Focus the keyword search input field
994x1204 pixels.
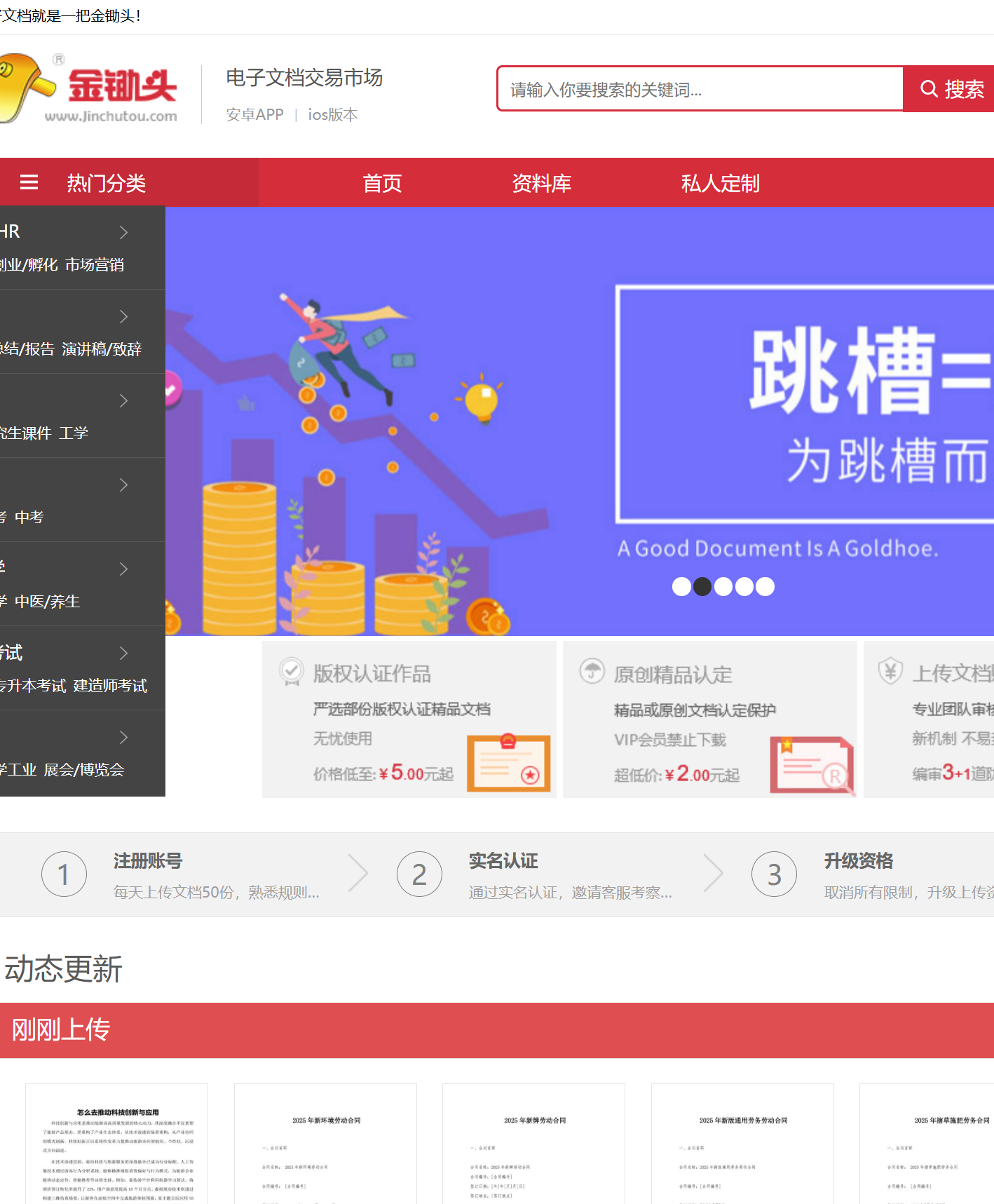[700, 89]
